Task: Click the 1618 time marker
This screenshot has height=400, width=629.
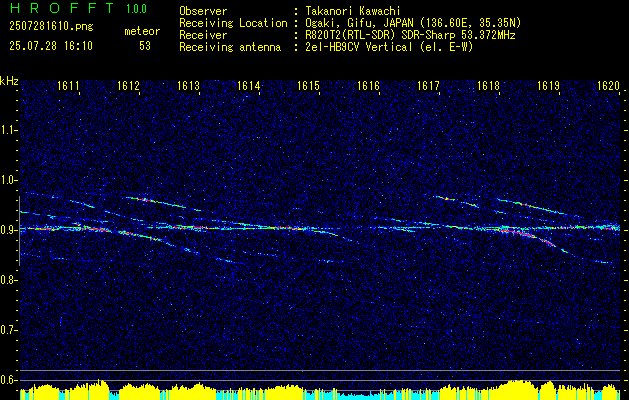Action: click(x=488, y=85)
